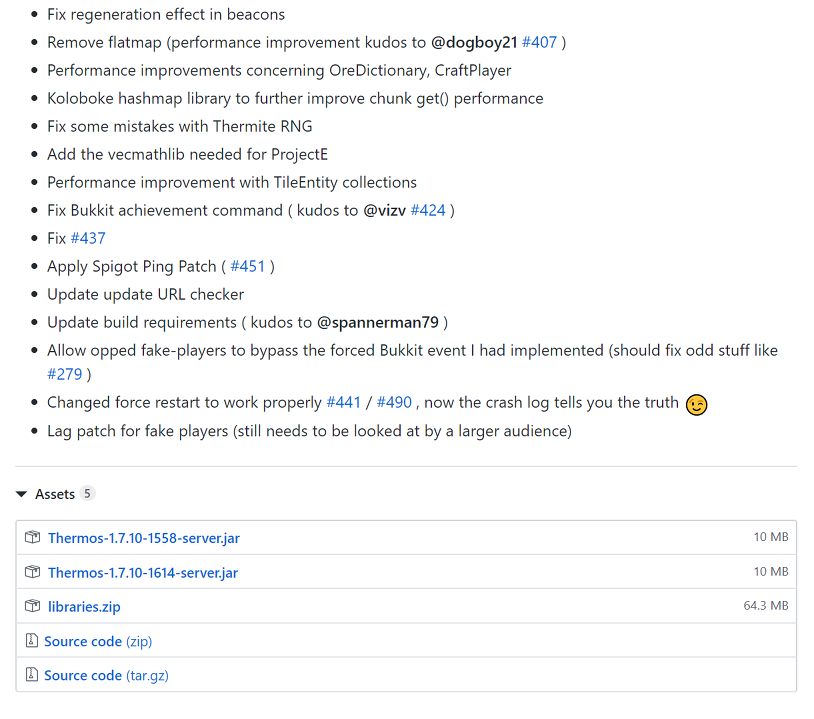
Task: Click package icon beside libraries.zip
Action: [x=32, y=606]
